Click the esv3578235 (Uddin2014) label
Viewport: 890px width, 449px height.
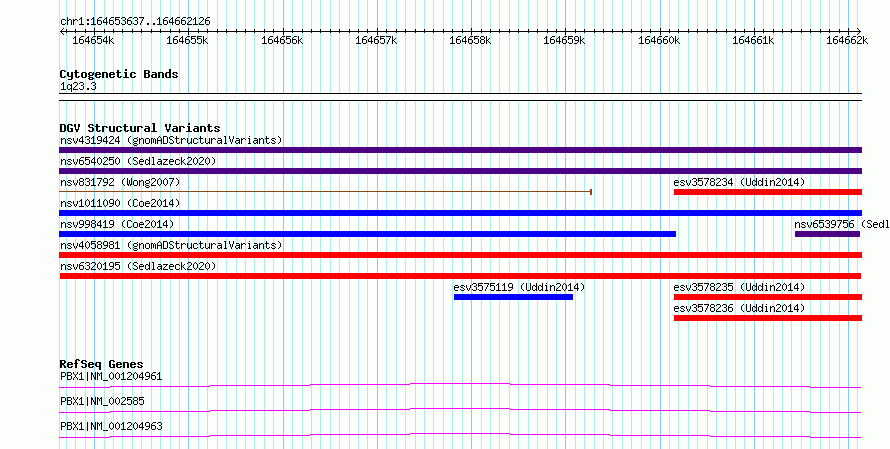click(x=739, y=287)
